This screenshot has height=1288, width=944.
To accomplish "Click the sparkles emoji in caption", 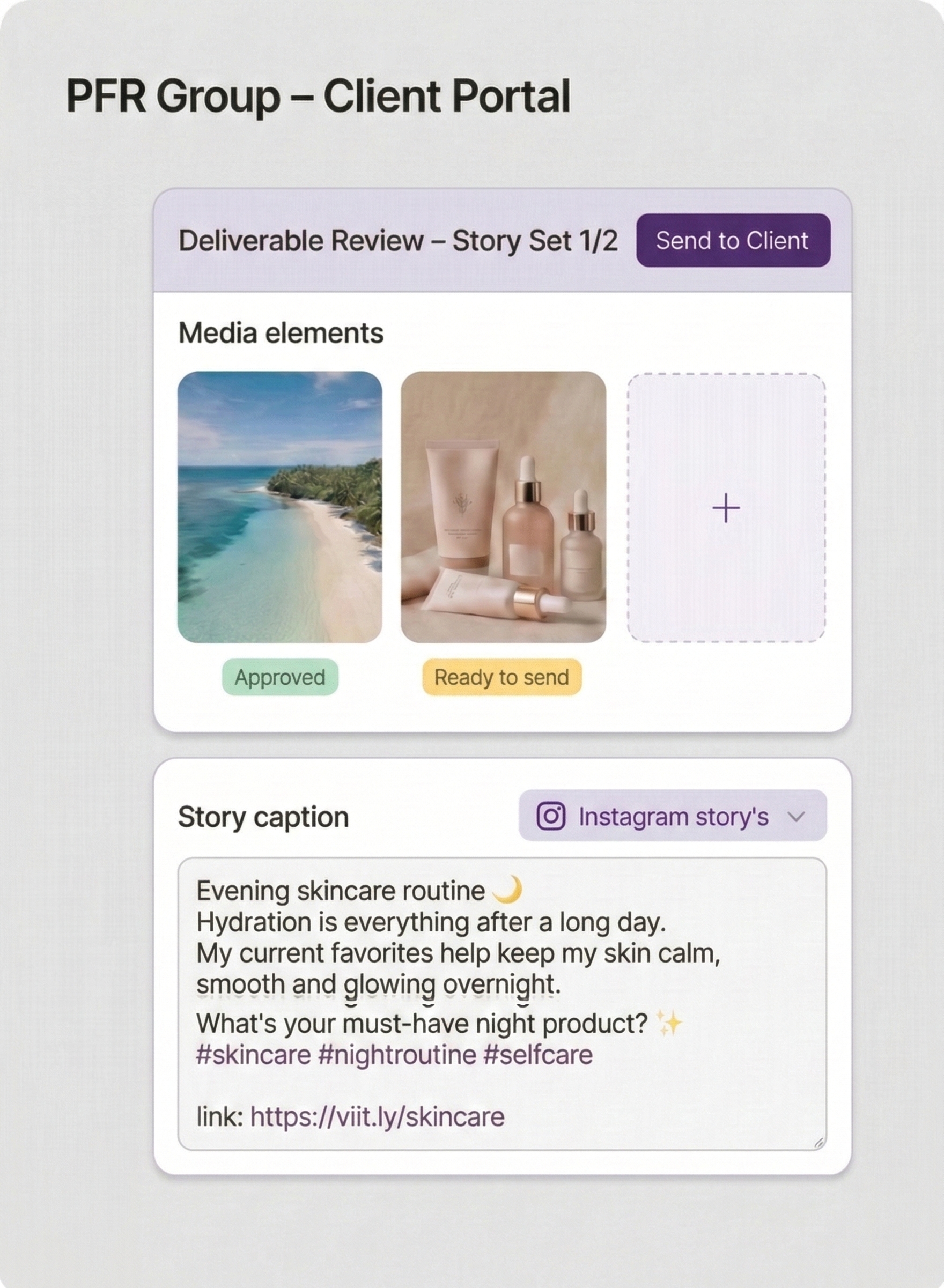I will pyautogui.click(x=668, y=1023).
